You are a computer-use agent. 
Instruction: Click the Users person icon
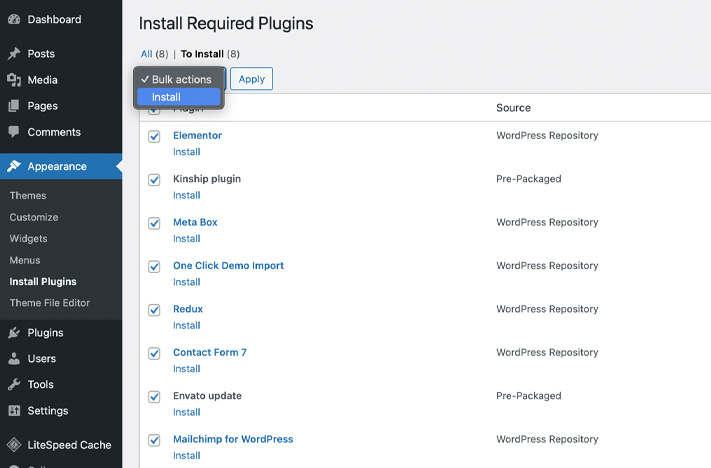pyautogui.click(x=14, y=358)
